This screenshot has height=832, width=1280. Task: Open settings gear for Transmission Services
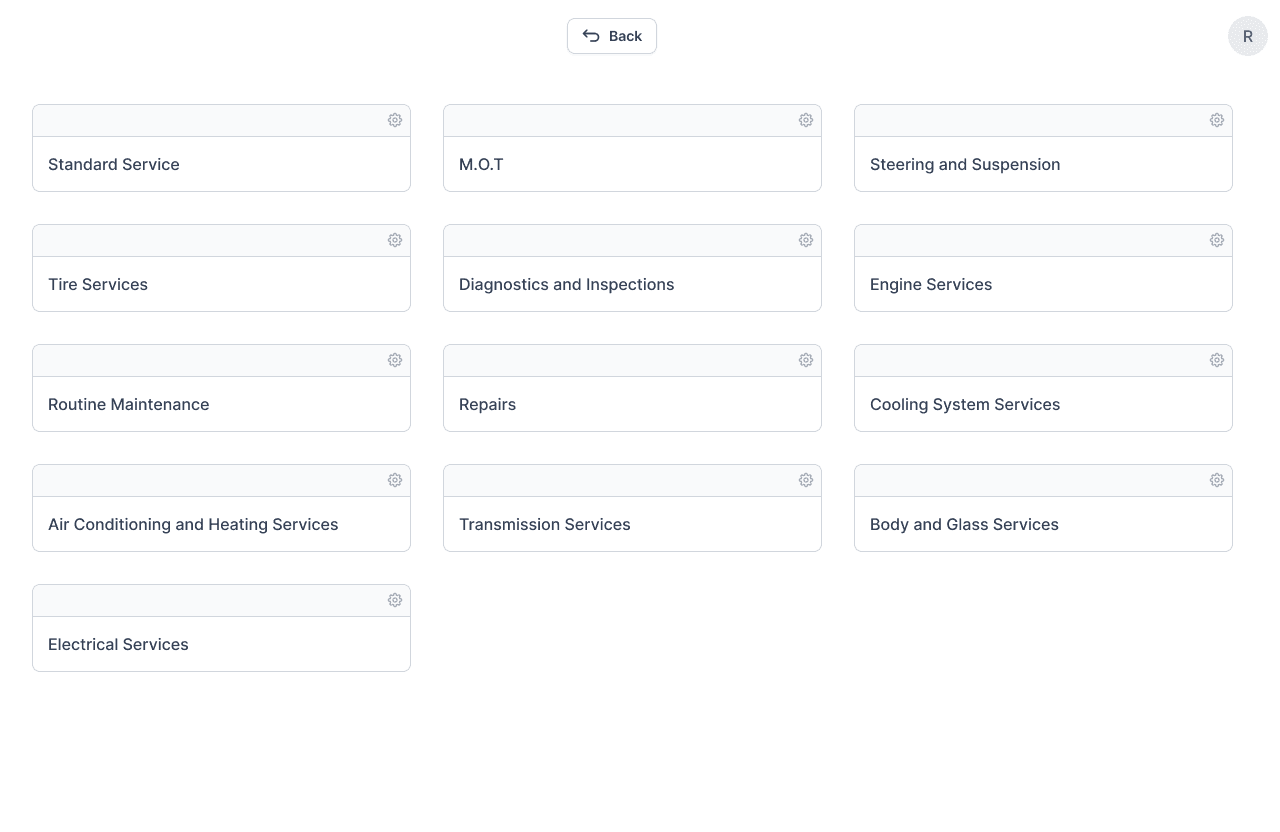pyautogui.click(x=806, y=480)
